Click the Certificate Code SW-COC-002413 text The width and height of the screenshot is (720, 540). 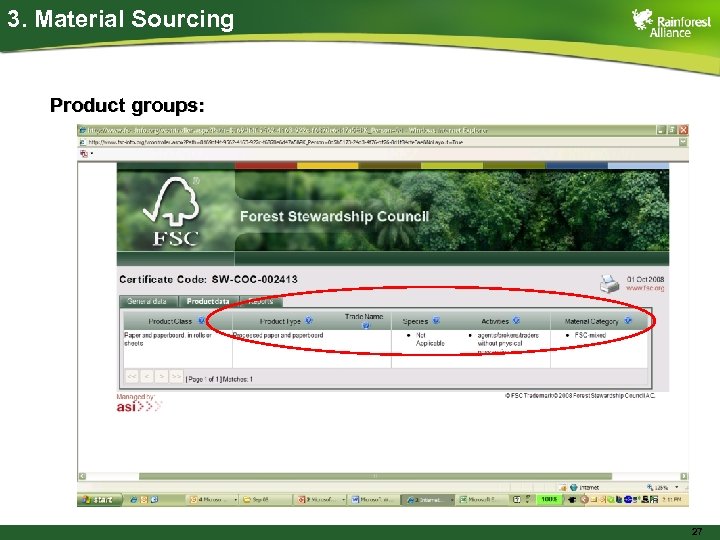pos(208,279)
